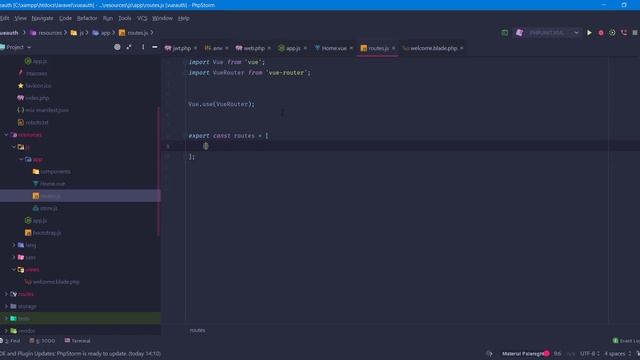
Task: Expand the tests folder
Action: [x=6, y=318]
